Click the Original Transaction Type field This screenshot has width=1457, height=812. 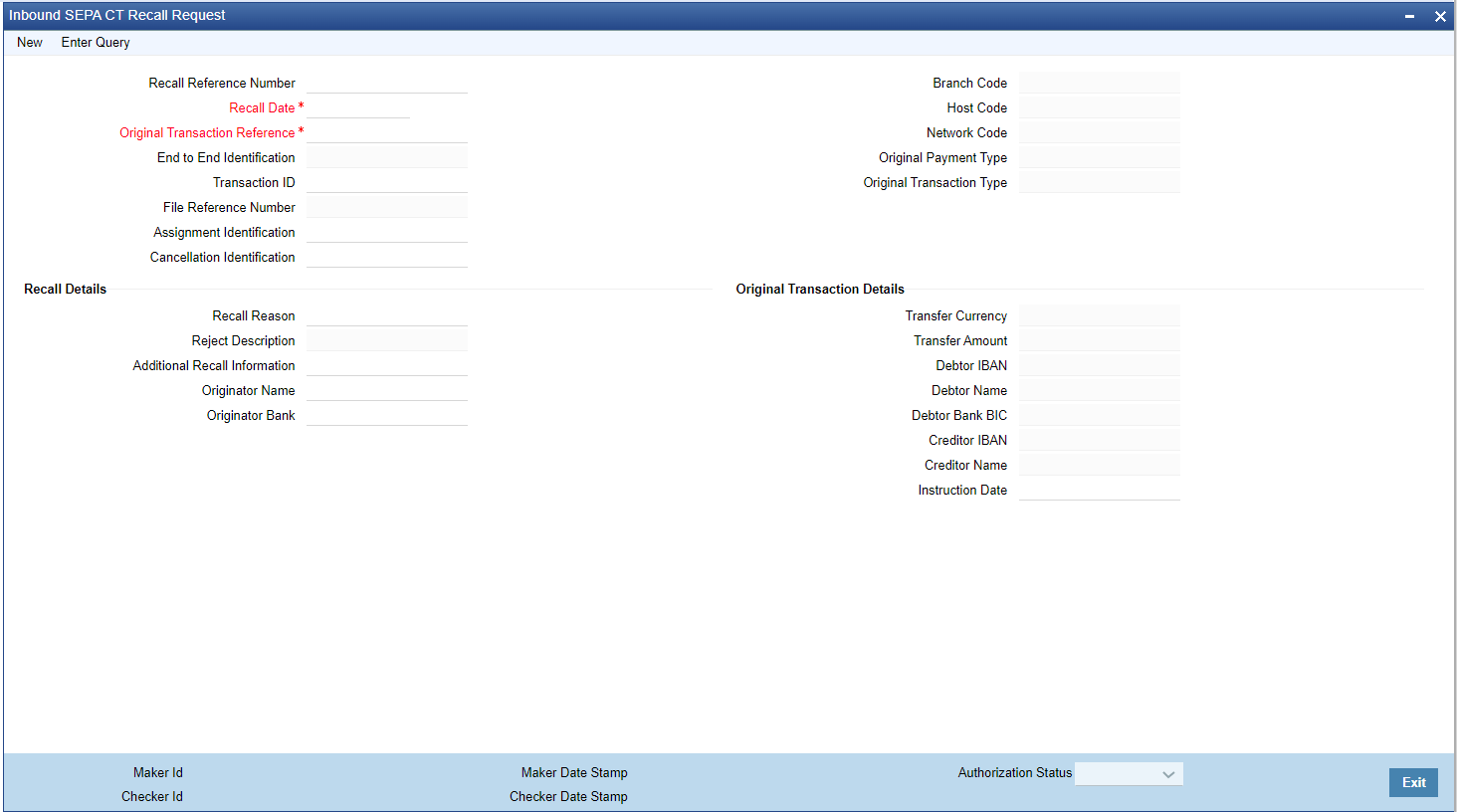(1100, 182)
